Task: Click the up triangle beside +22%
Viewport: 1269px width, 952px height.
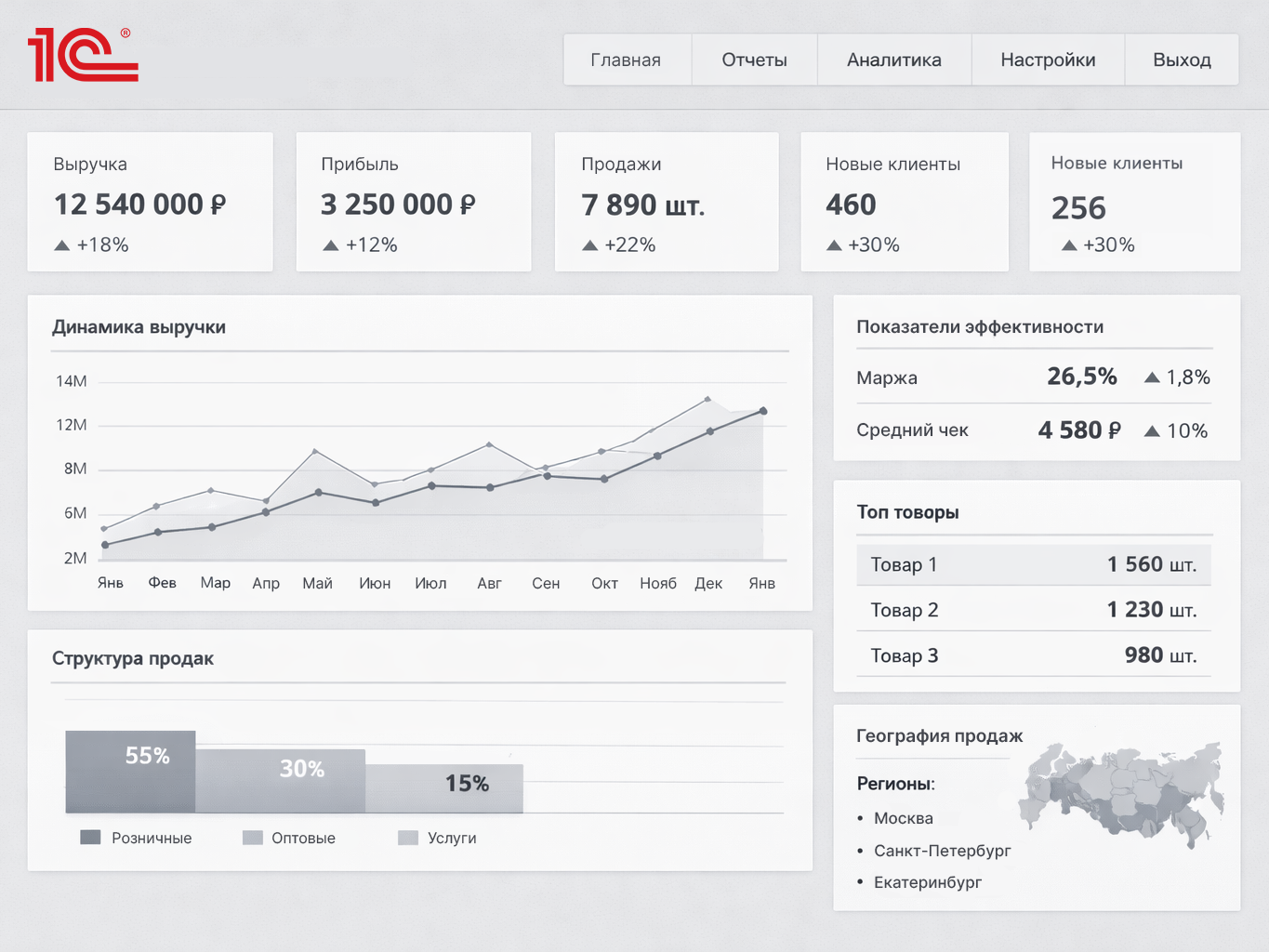Action: pos(590,245)
